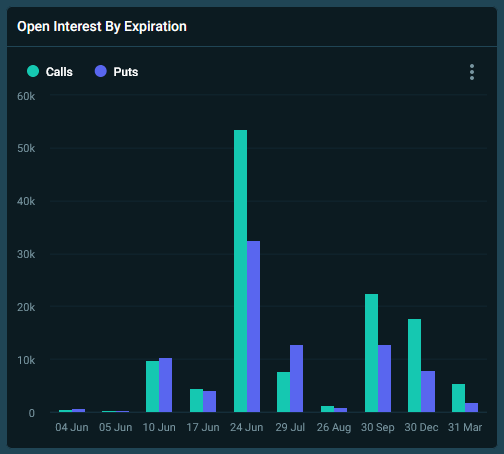Click the 24 Jun Calls bar

click(x=240, y=271)
